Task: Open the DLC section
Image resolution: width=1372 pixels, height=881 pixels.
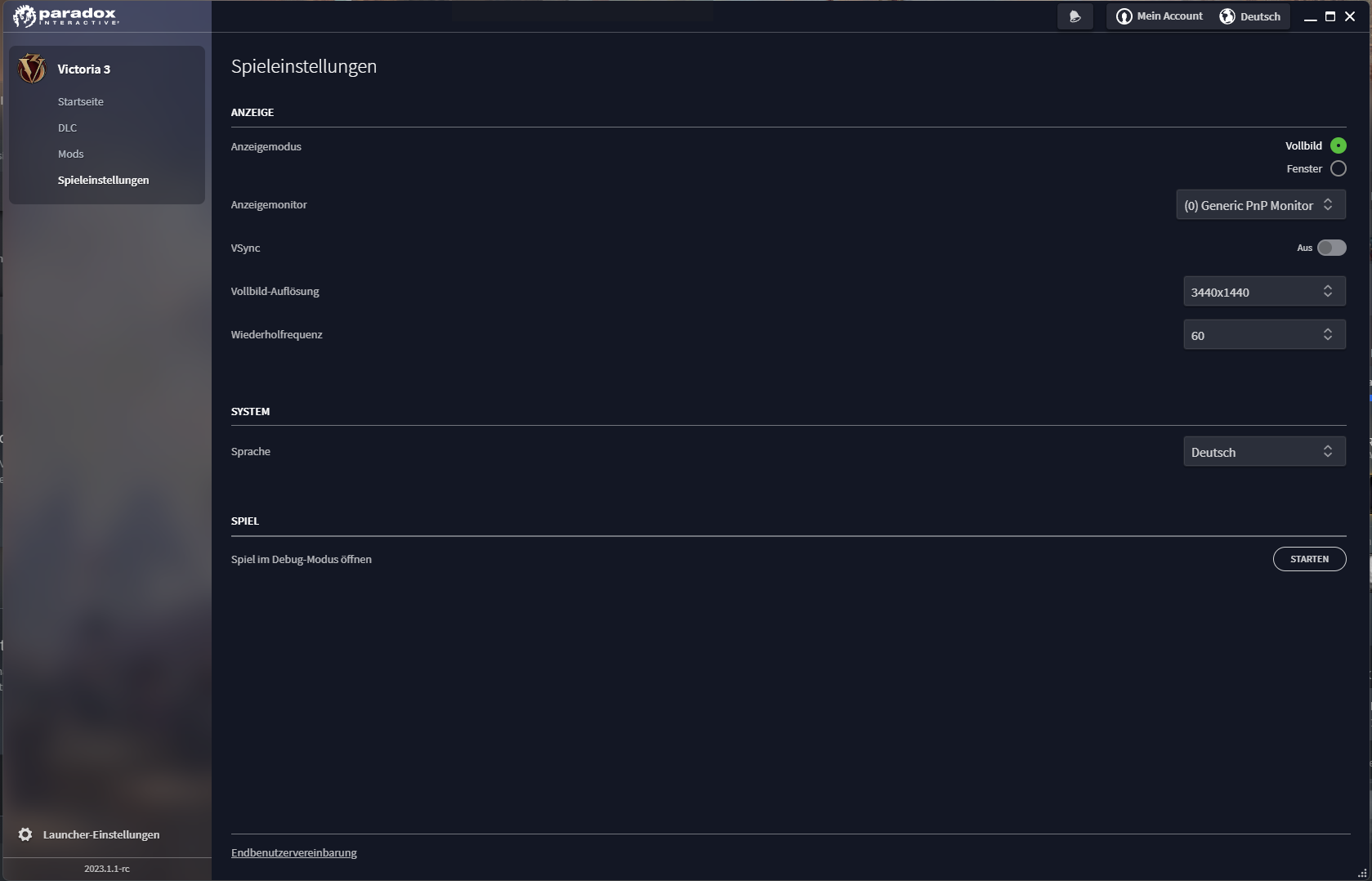Action: click(67, 127)
